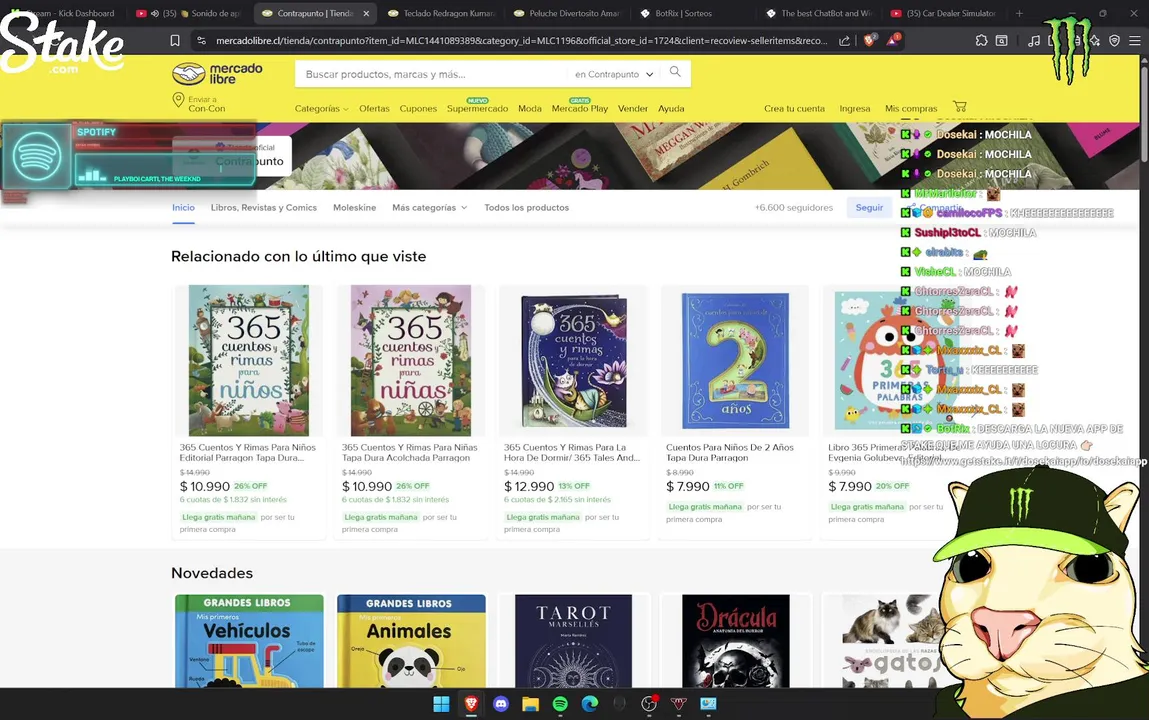This screenshot has width=1149, height=720.
Task: Click the browser address bar URL
Action: [x=521, y=41]
